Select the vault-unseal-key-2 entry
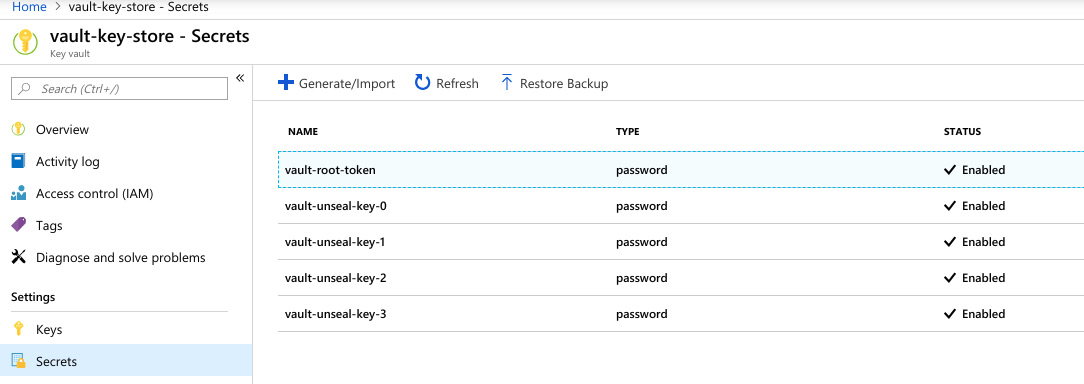Viewport: 1084px width, 384px height. pyautogui.click(x=681, y=277)
